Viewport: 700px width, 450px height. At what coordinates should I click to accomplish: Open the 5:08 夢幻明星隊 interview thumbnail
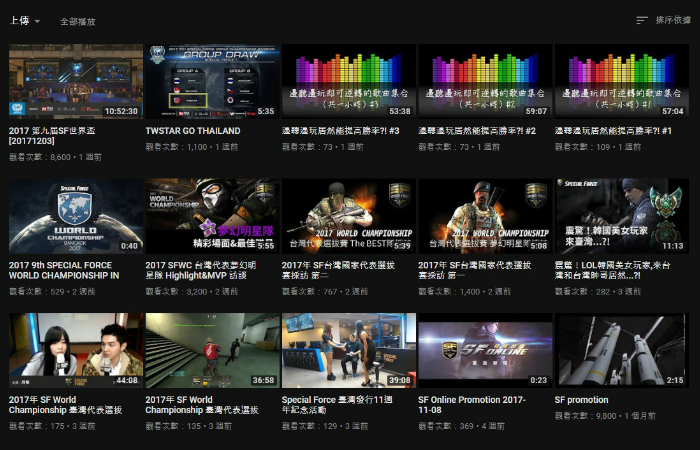(486, 216)
